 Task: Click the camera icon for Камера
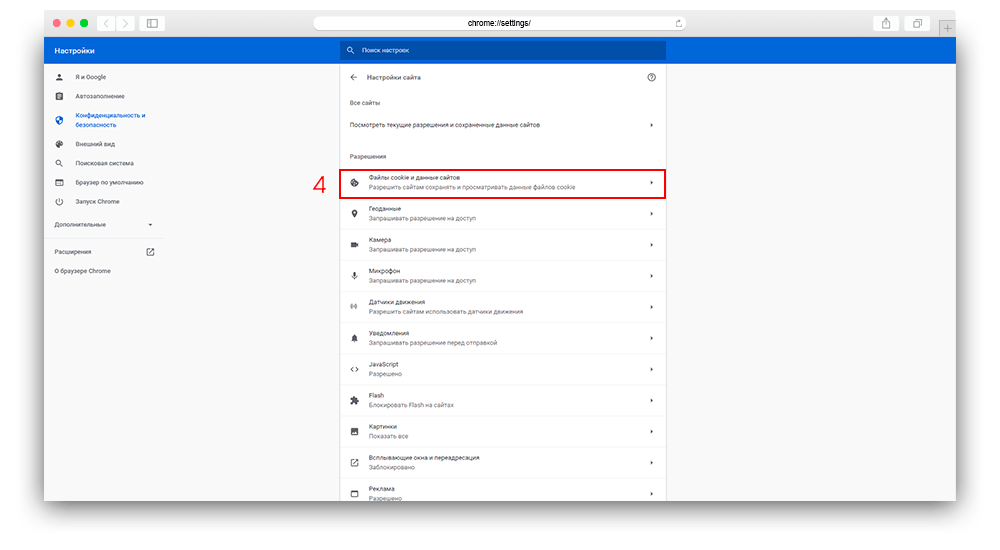[355, 245]
